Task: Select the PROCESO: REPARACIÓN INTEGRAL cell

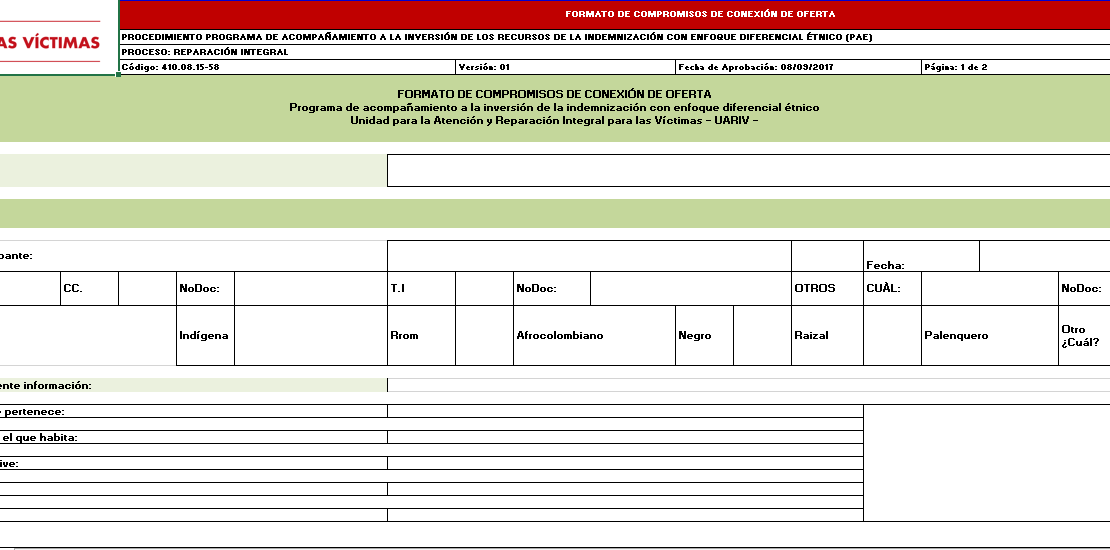Action: coord(614,52)
